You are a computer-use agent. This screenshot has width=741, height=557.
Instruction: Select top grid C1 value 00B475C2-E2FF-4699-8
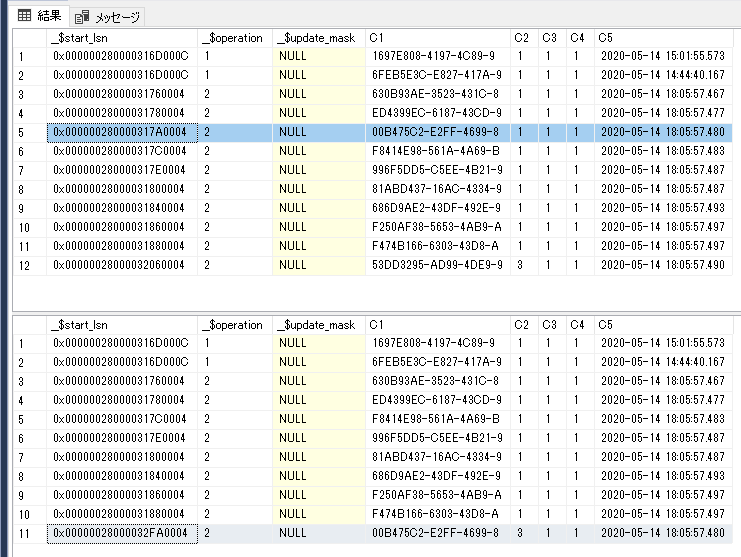[x=438, y=132]
